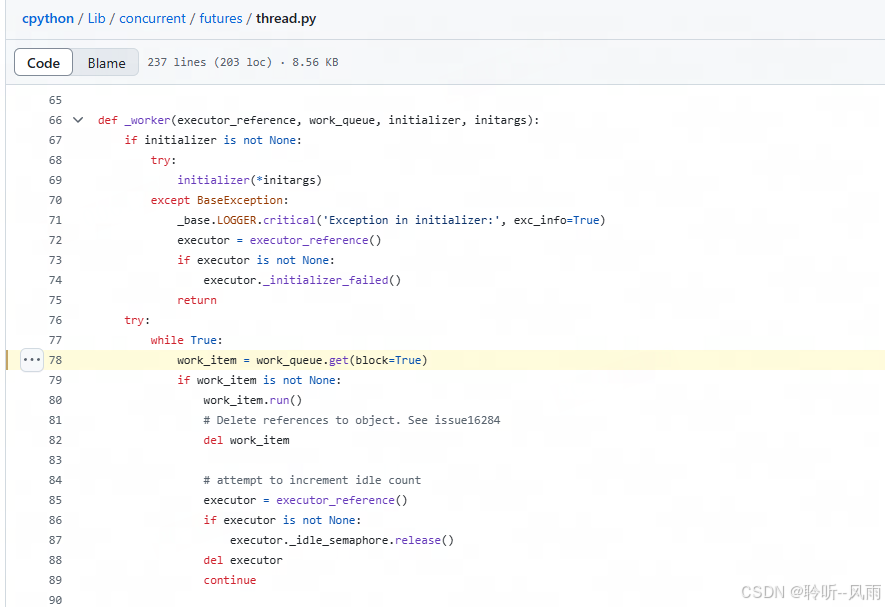
Task: Click line number 70
Action: [55, 200]
